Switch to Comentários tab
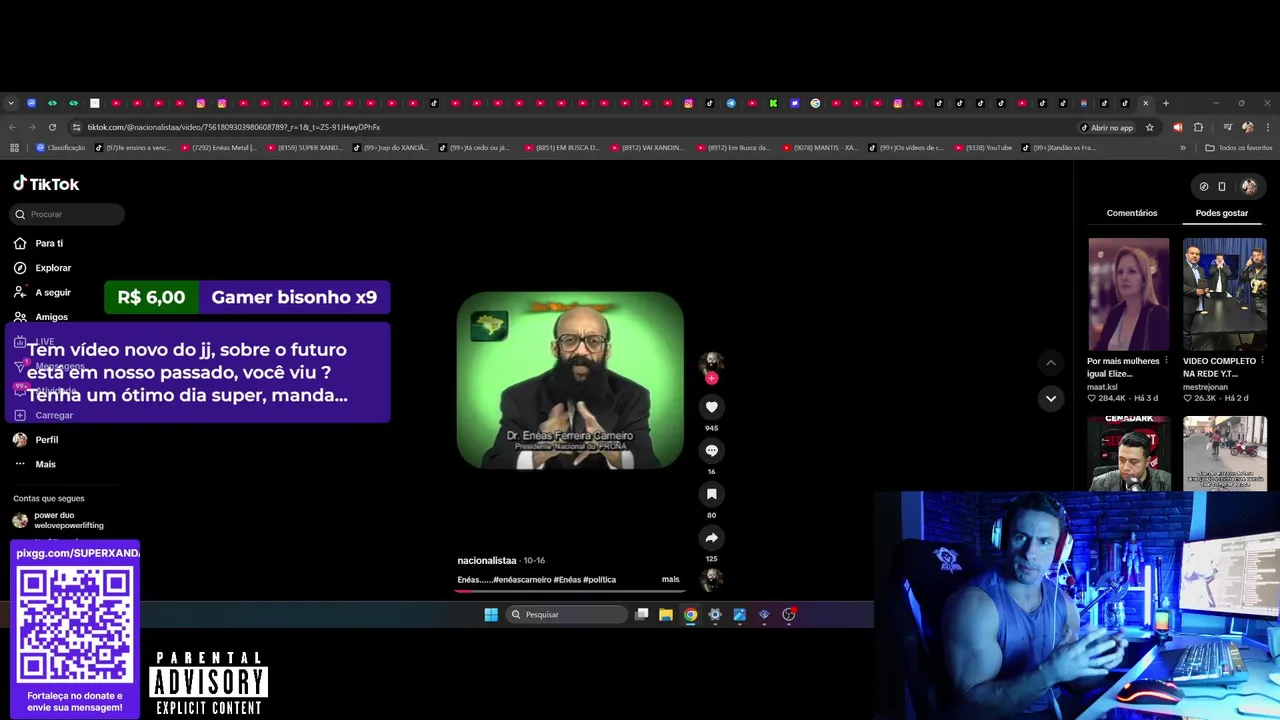The width and height of the screenshot is (1280, 720). coord(1131,213)
